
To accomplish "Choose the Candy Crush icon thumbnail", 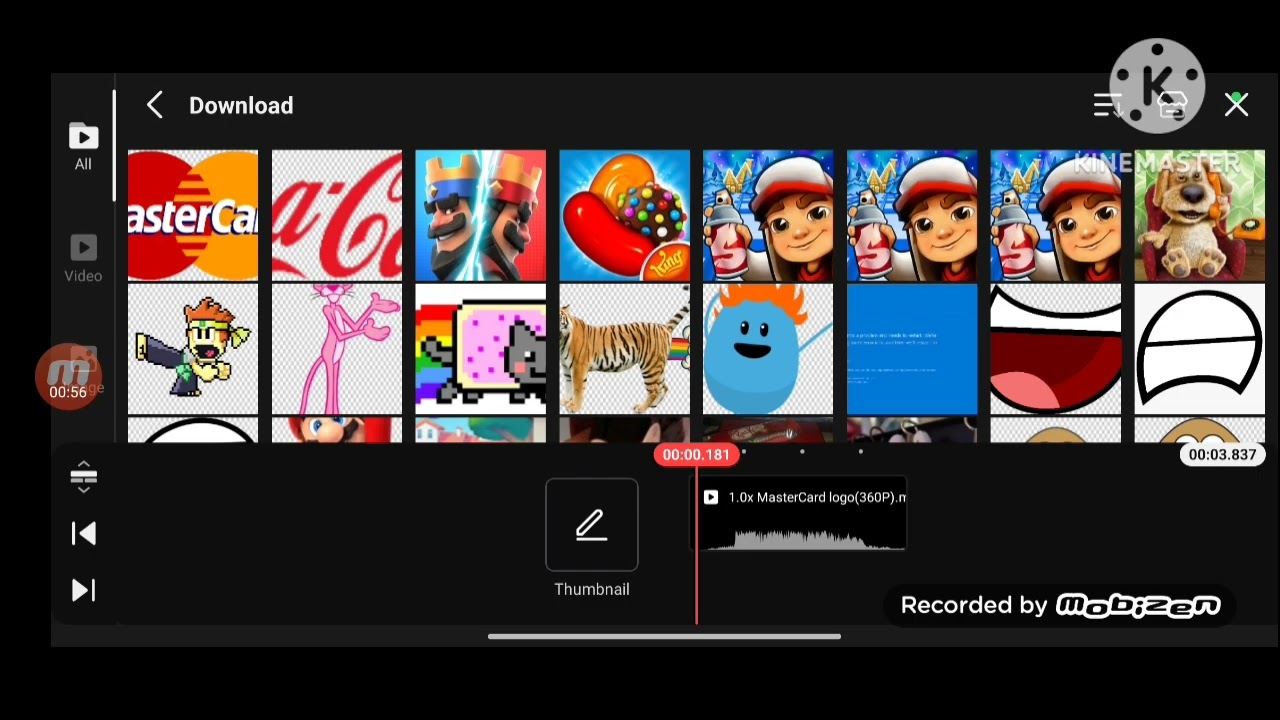I will point(625,215).
